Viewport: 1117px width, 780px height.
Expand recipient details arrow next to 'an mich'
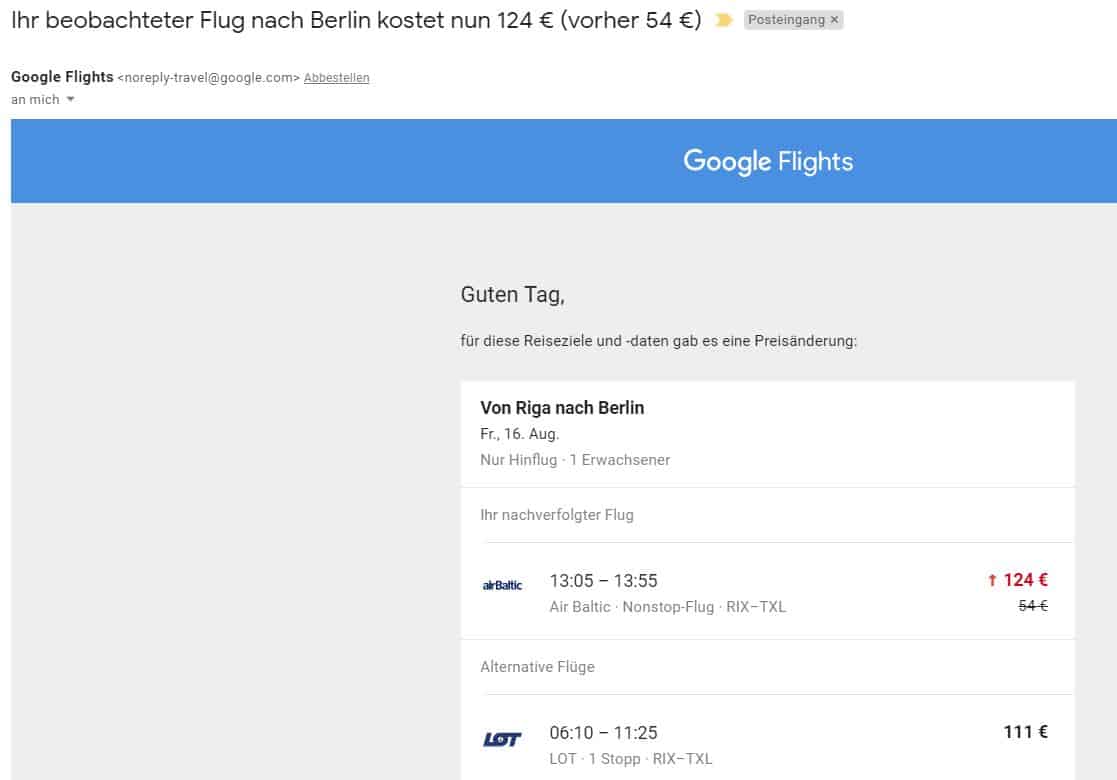tap(70, 100)
